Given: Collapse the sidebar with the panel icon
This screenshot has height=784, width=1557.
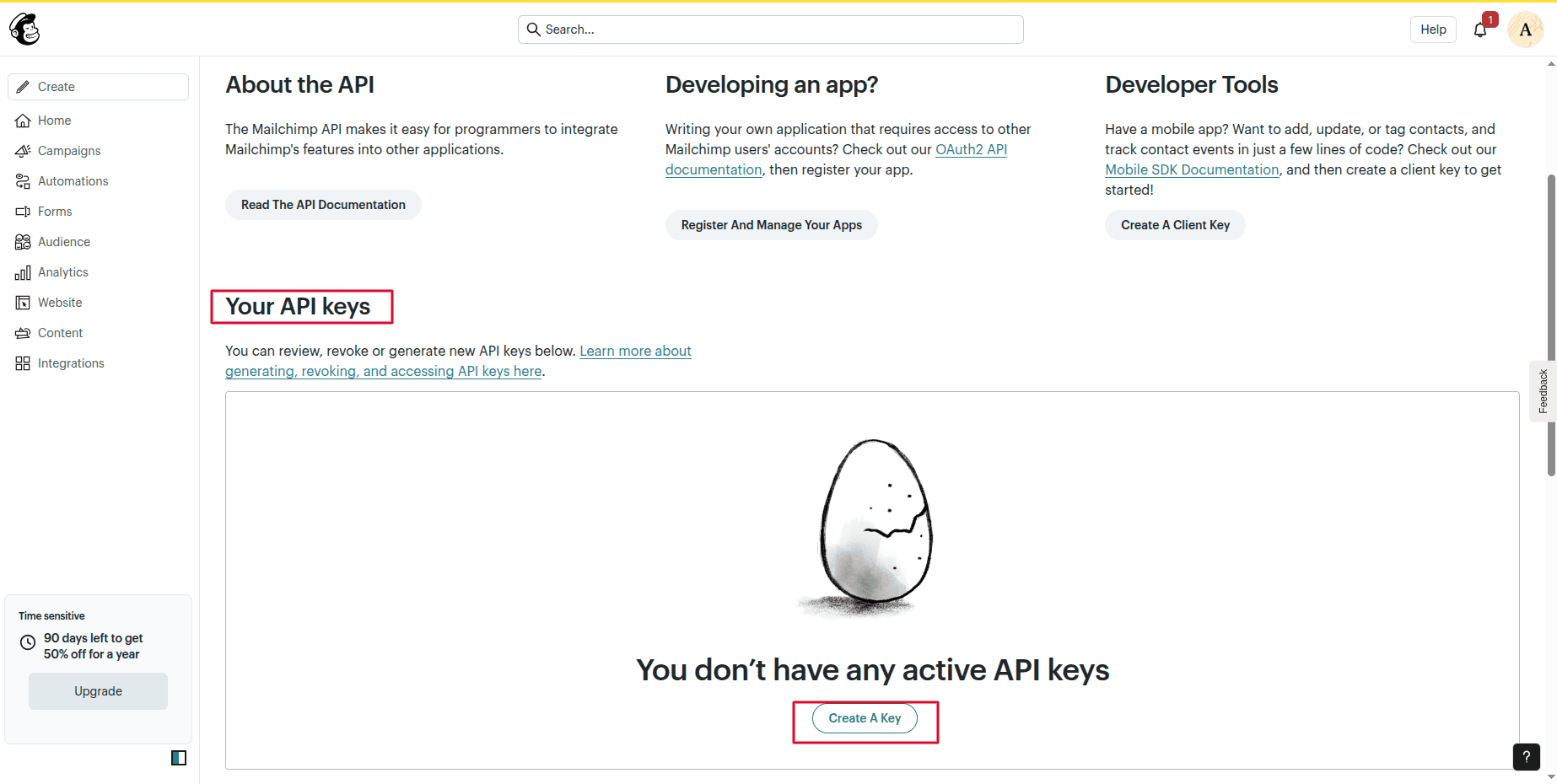Looking at the screenshot, I should click(179, 758).
